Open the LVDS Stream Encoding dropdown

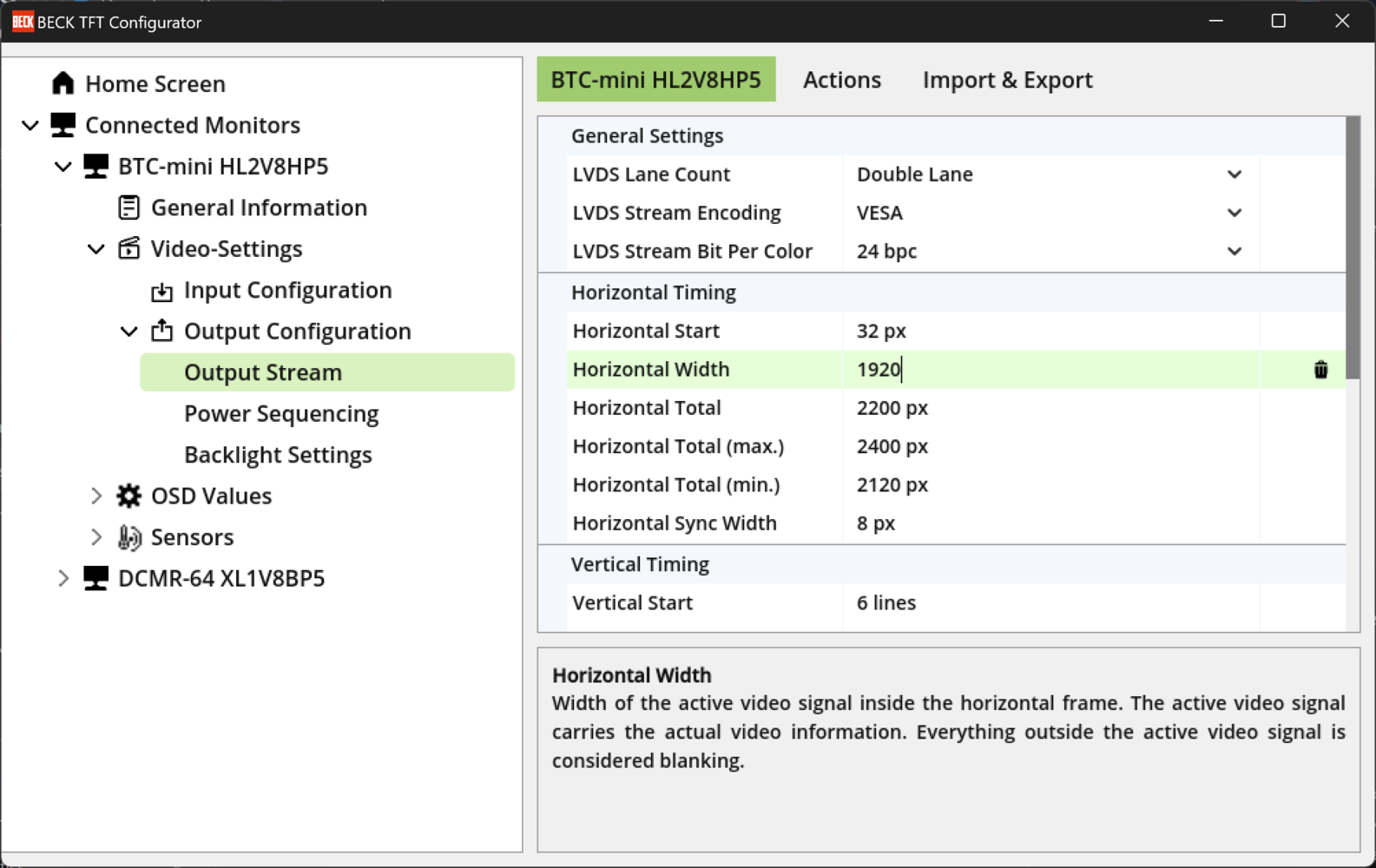tap(1234, 213)
